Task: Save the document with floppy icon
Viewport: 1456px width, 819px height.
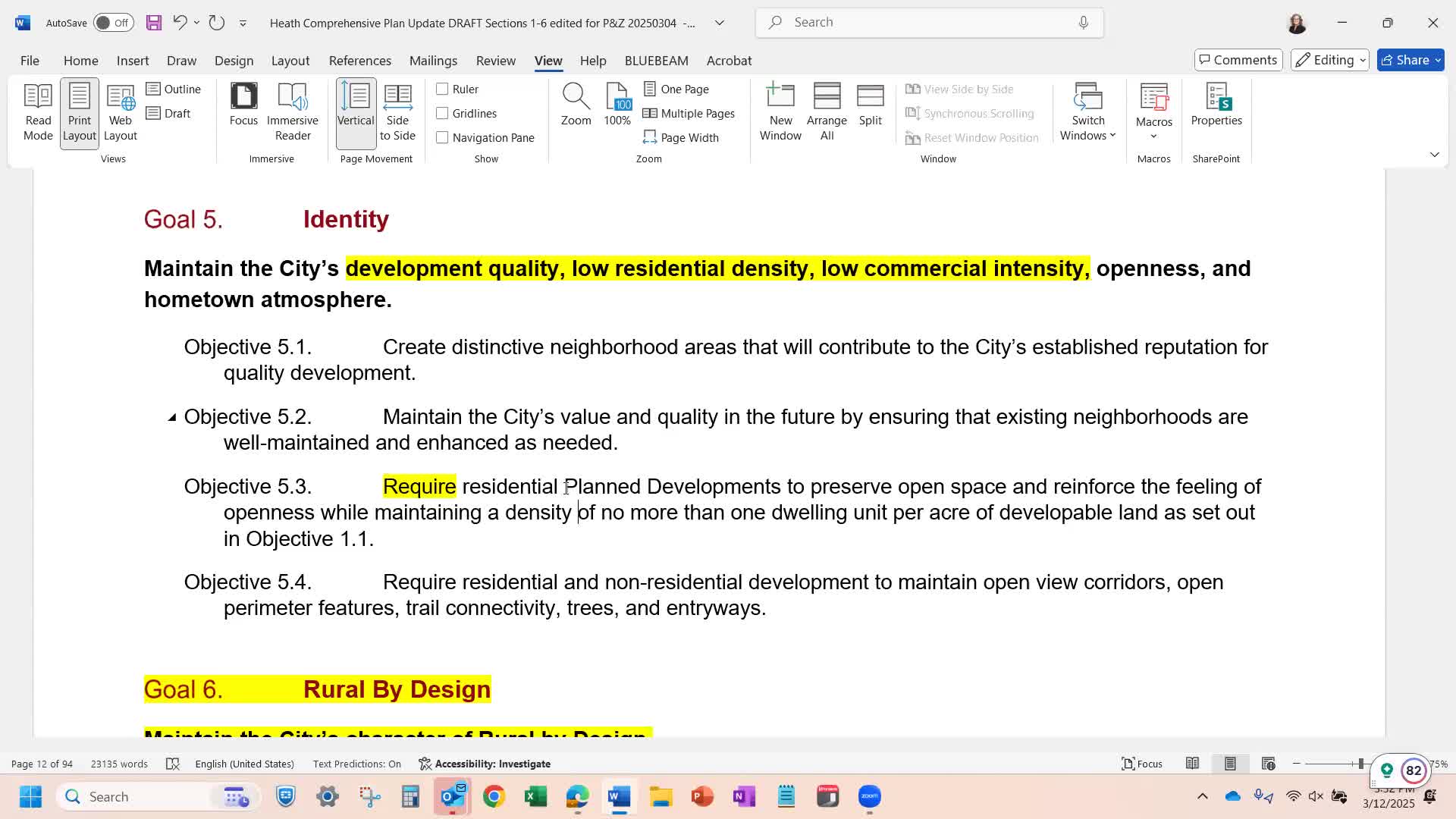Action: [x=154, y=23]
